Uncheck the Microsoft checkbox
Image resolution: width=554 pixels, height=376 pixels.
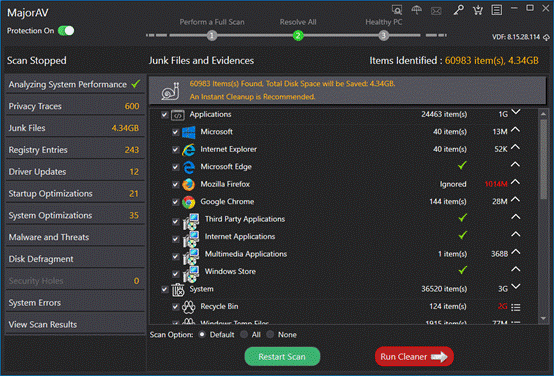175,132
